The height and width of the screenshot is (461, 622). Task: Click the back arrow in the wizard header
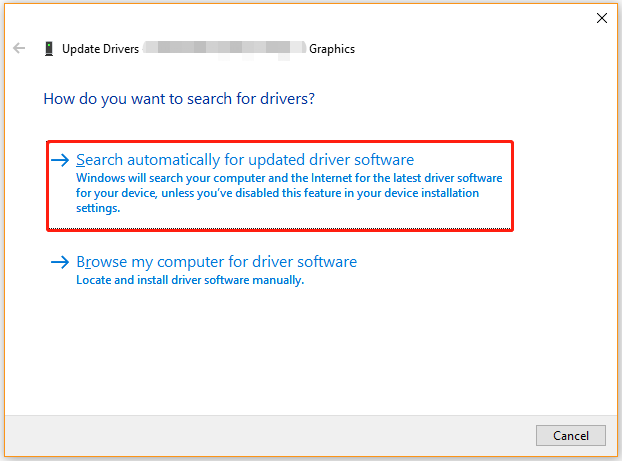pos(19,48)
